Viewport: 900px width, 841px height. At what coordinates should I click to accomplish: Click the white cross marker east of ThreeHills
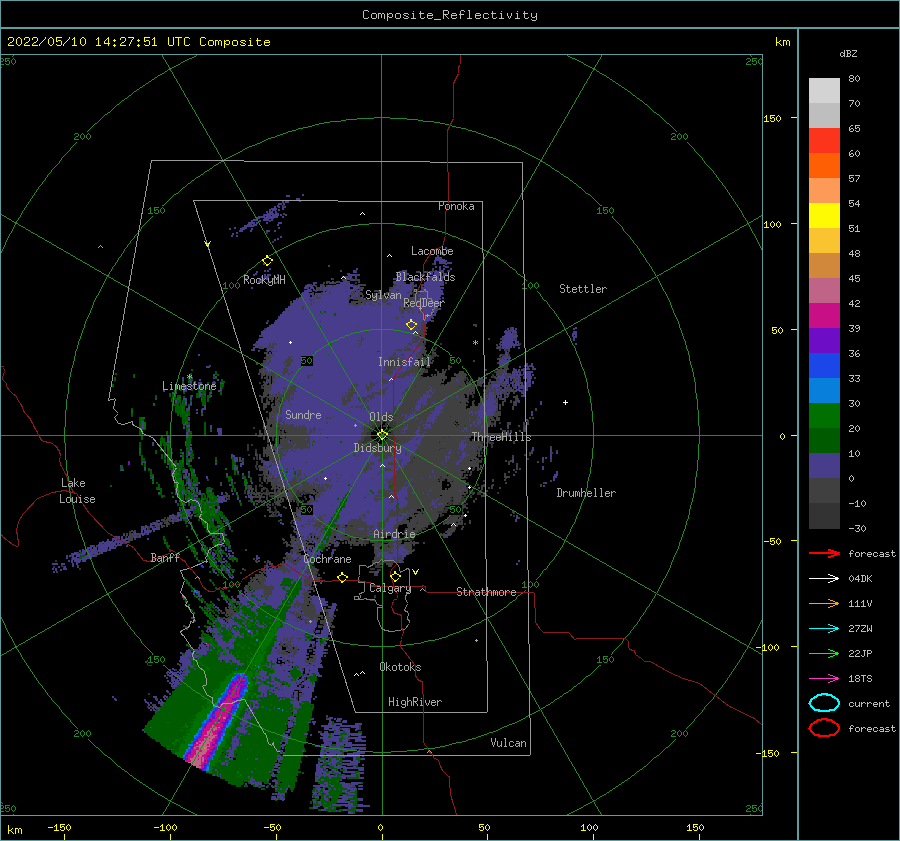pos(565,402)
